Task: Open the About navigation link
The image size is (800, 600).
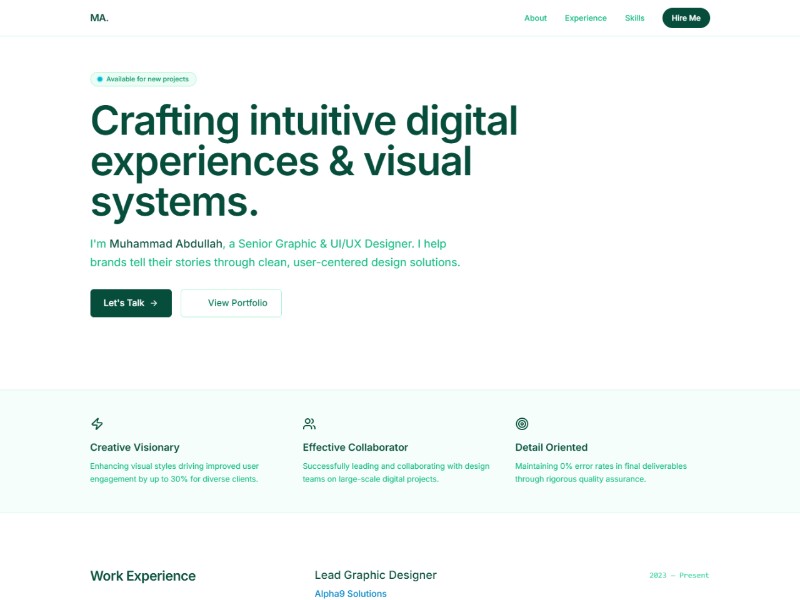Action: click(x=535, y=18)
